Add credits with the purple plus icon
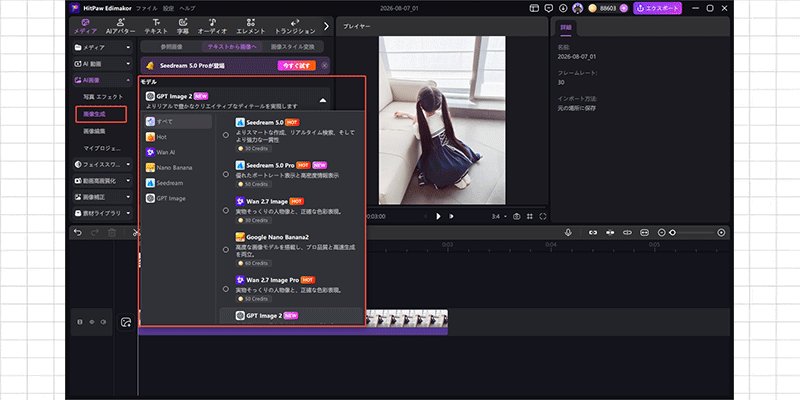800x400 pixels. (624, 8)
